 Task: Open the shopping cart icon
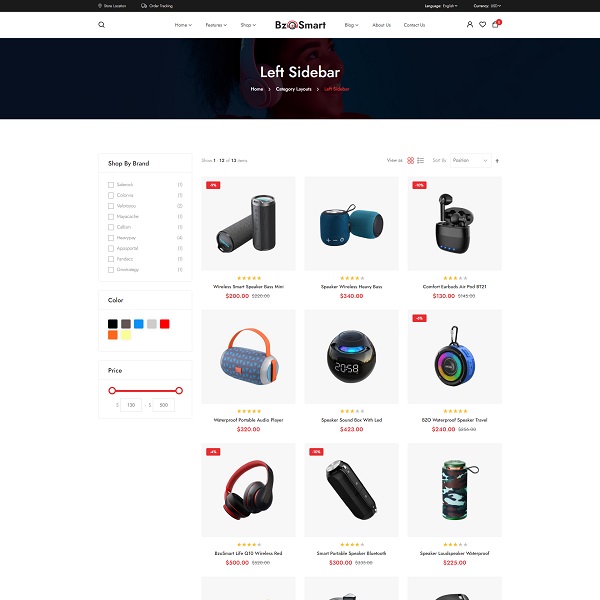[x=496, y=24]
